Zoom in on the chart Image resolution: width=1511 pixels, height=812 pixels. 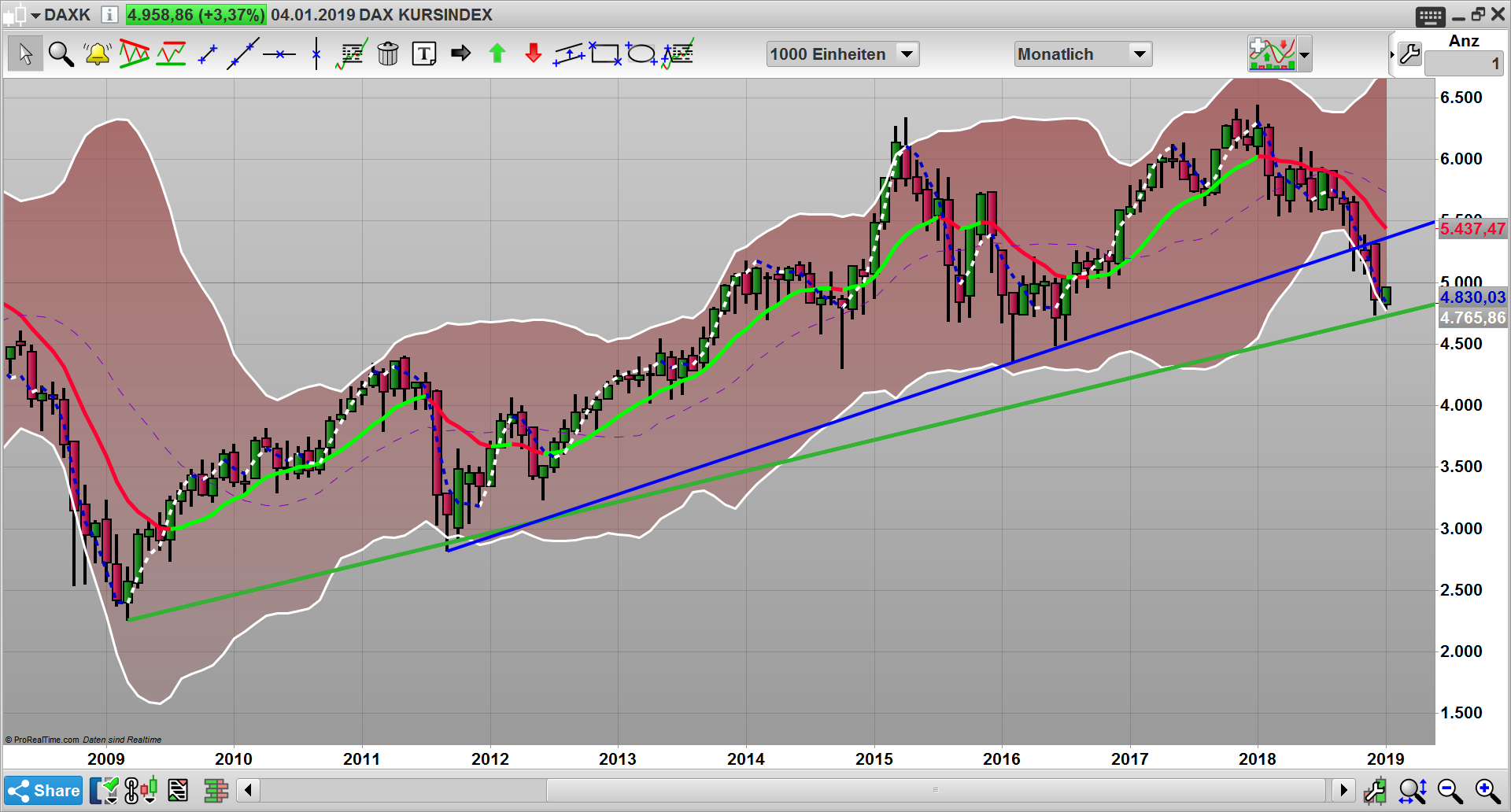1487,790
